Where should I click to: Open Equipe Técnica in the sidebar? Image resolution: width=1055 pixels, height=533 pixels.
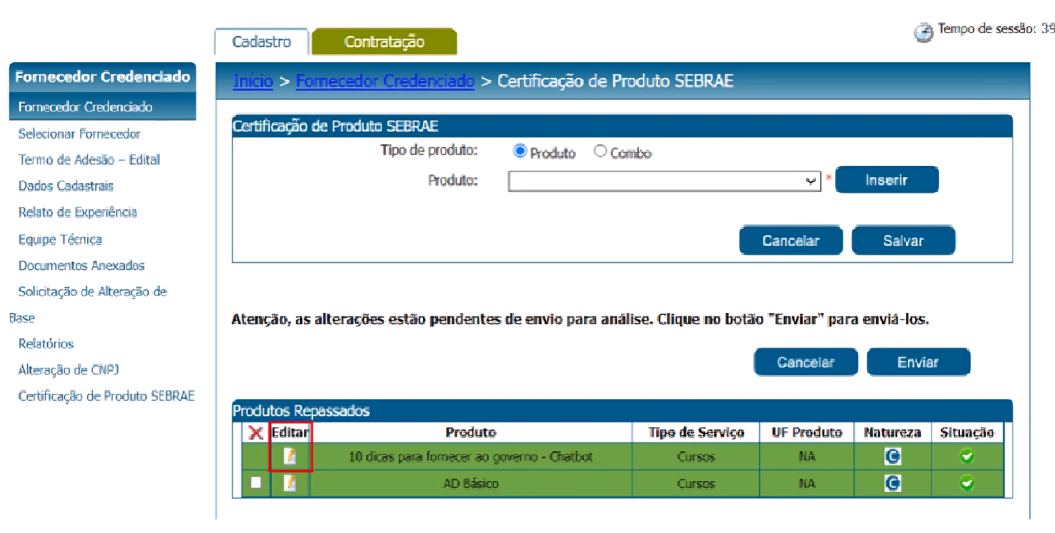click(60, 239)
